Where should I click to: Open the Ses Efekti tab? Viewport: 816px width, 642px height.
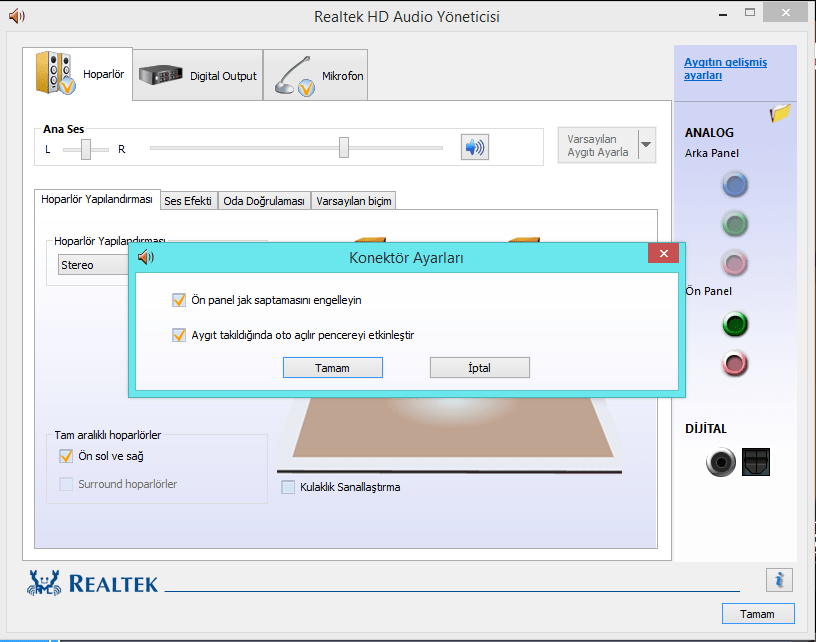188,201
